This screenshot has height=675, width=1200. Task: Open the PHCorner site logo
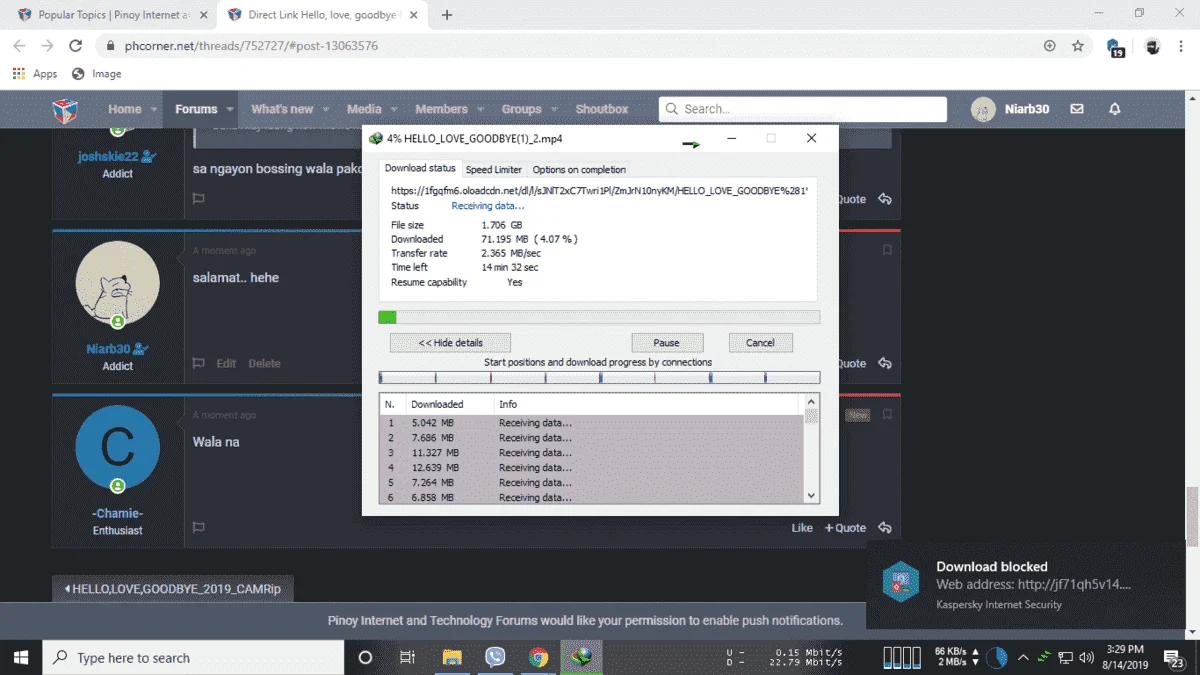(65, 109)
